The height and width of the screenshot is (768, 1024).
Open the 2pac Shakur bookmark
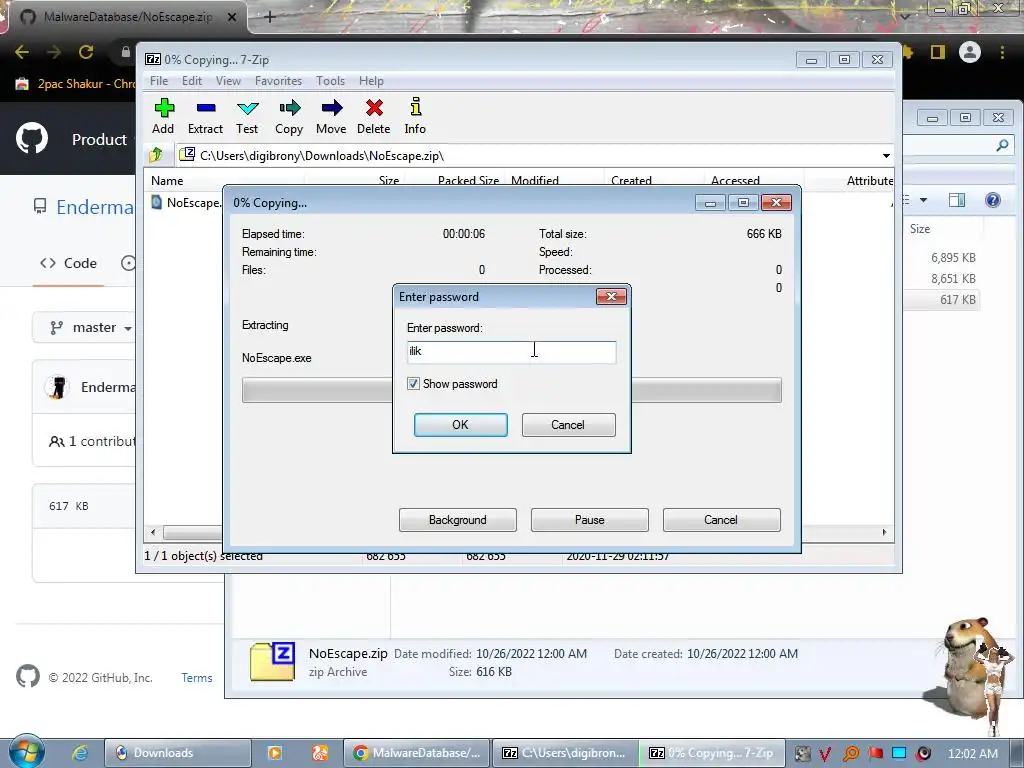coord(76,84)
